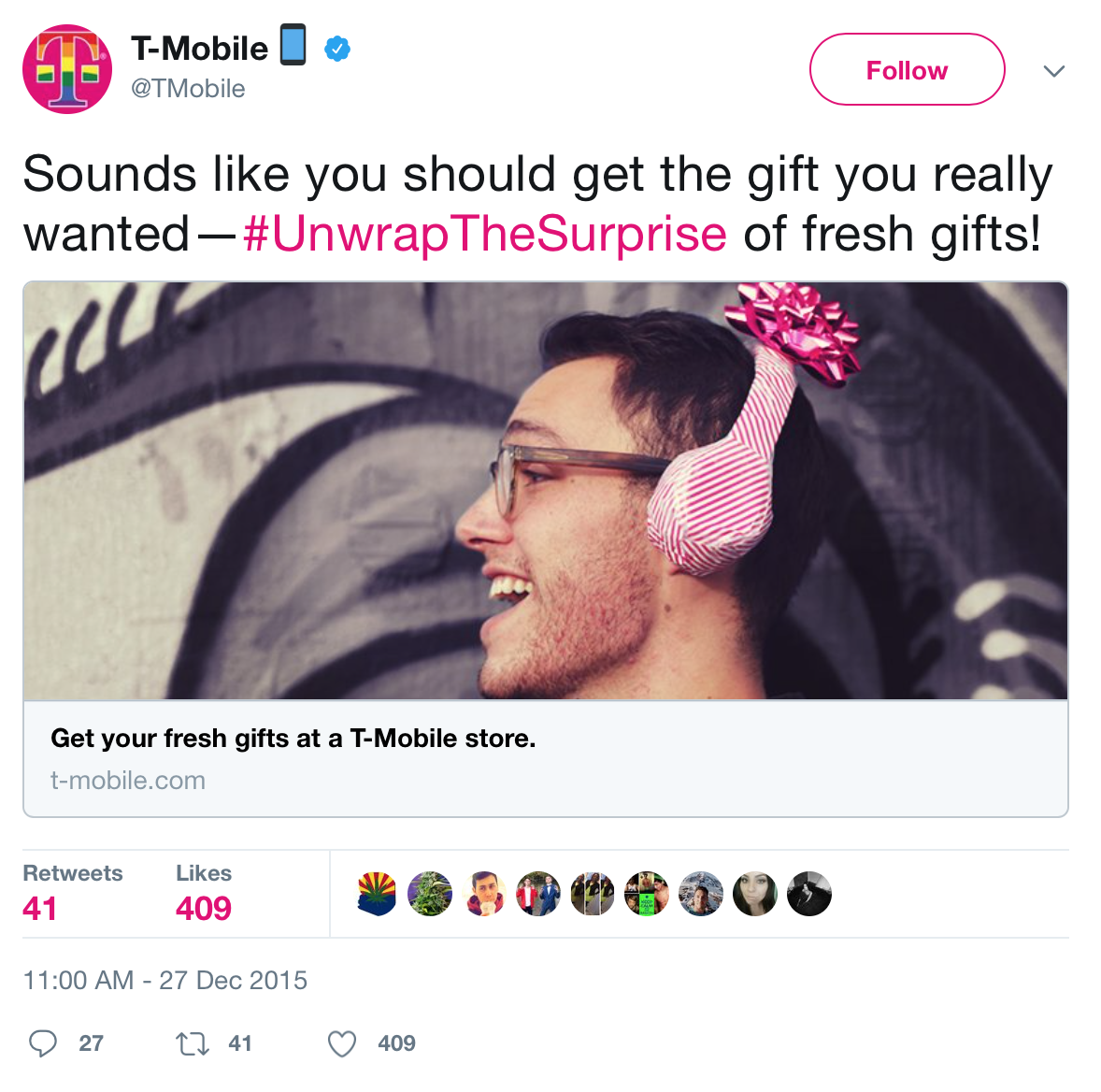This screenshot has height=1092, width=1101.
Task: Click the blue verified badge
Action: tap(337, 50)
